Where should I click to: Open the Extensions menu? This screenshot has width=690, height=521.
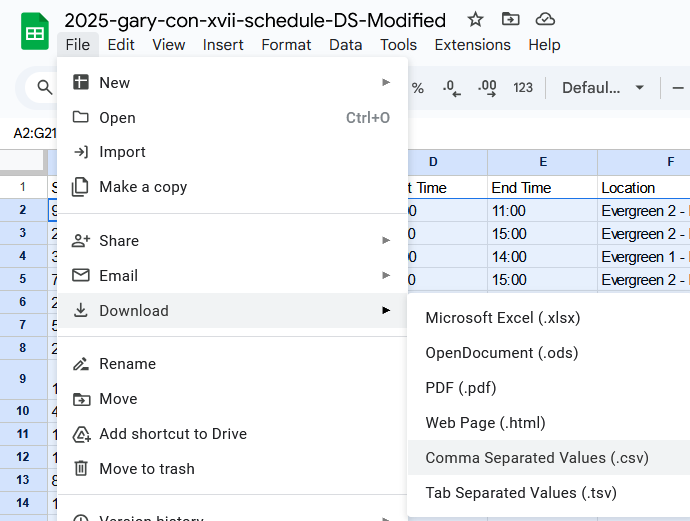pos(473,45)
